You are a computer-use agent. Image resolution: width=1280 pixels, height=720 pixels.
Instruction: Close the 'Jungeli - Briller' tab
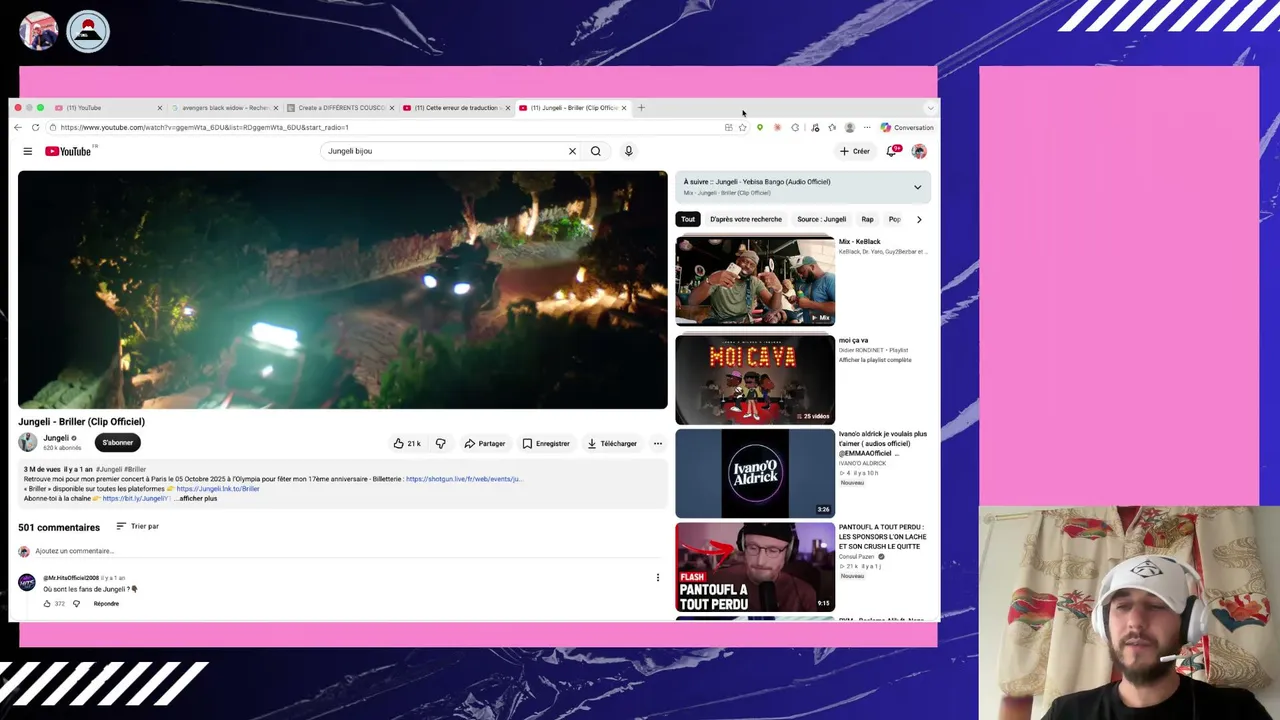(624, 107)
